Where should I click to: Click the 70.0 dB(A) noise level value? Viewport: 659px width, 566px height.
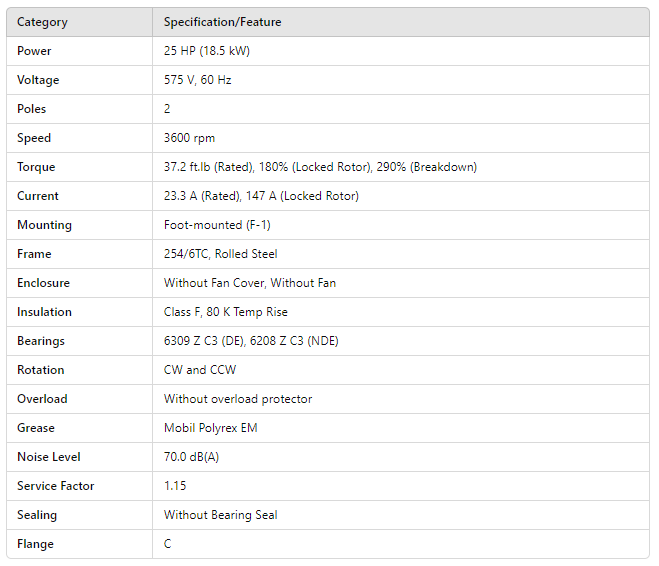pyautogui.click(x=194, y=457)
